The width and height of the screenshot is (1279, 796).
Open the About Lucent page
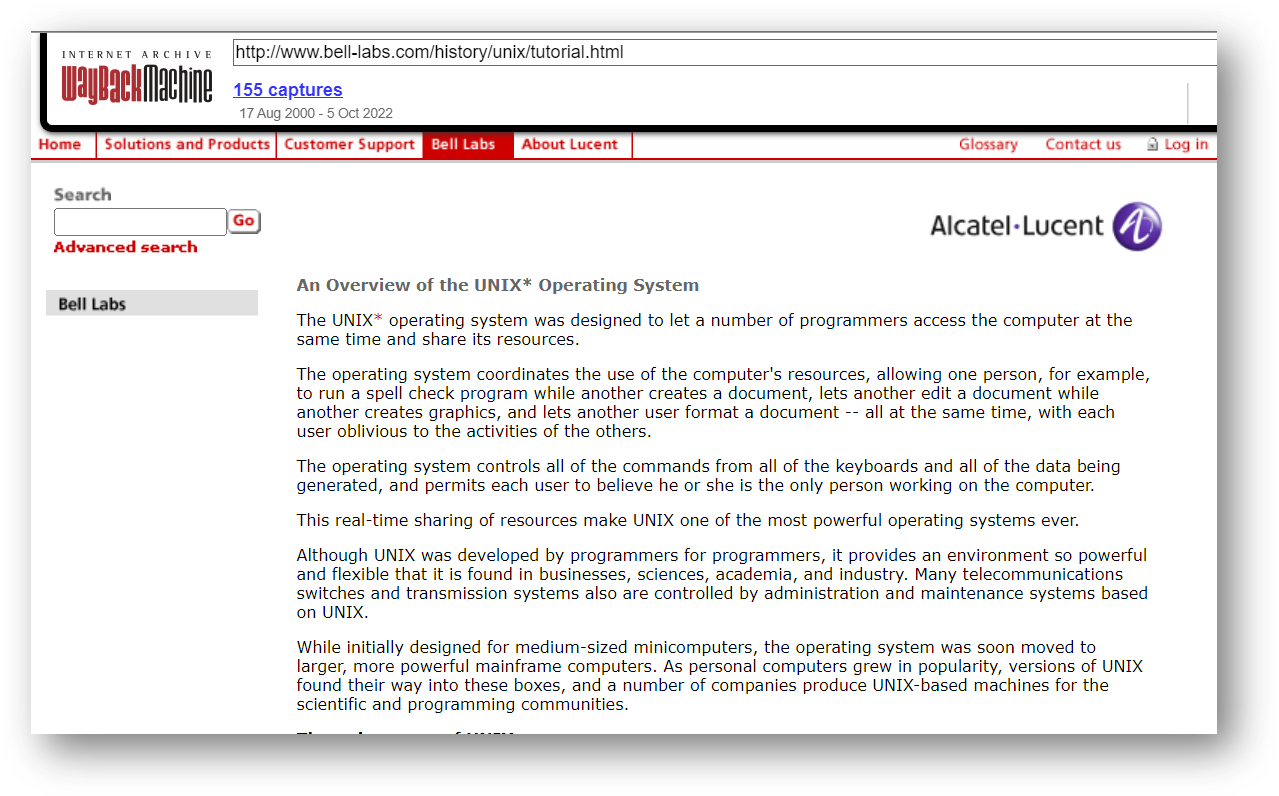(570, 144)
